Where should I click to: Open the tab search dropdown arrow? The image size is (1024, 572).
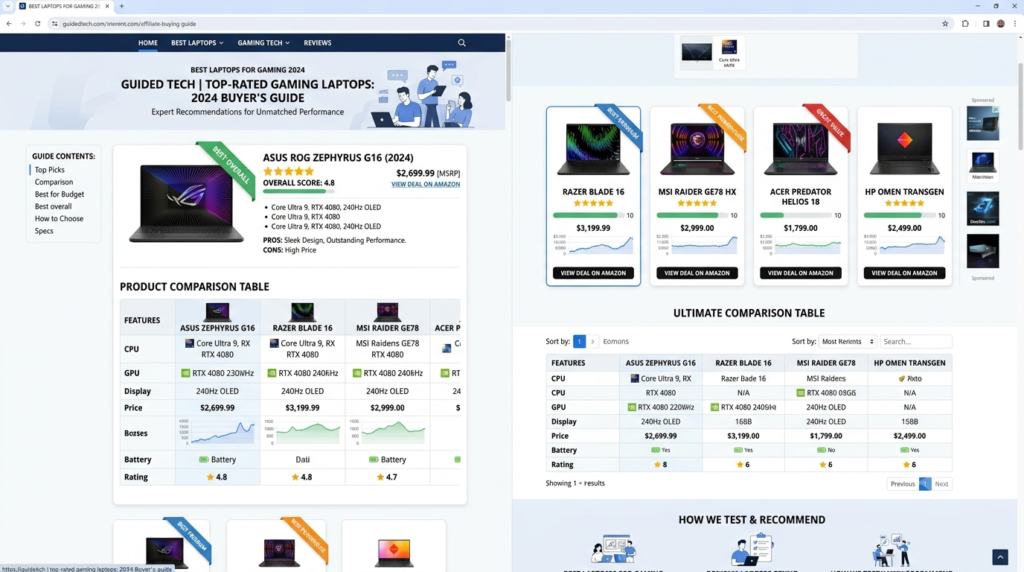click(x=8, y=6)
